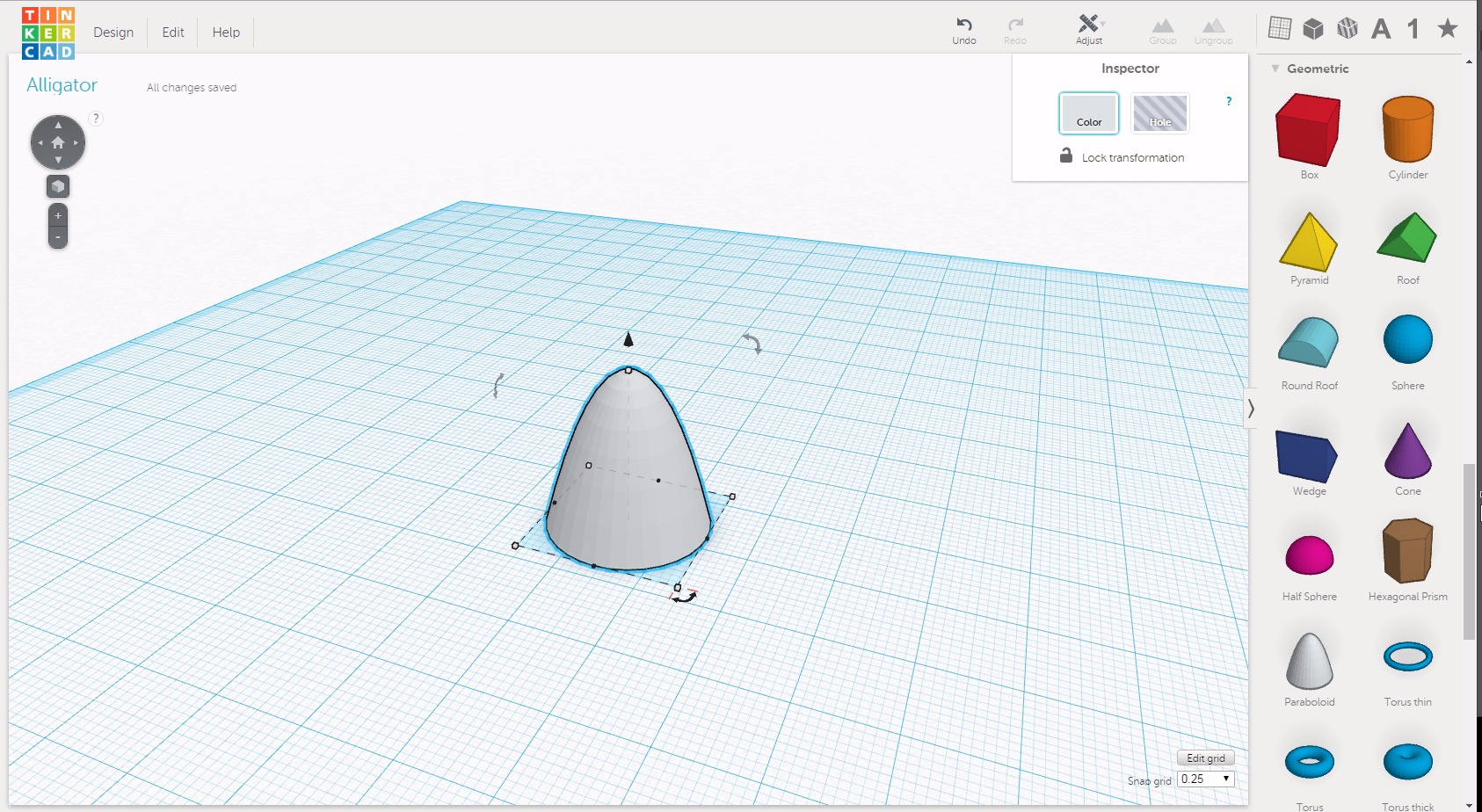Show the letters category icon
Screen dimensions: 1482x812
(x=1381, y=29)
